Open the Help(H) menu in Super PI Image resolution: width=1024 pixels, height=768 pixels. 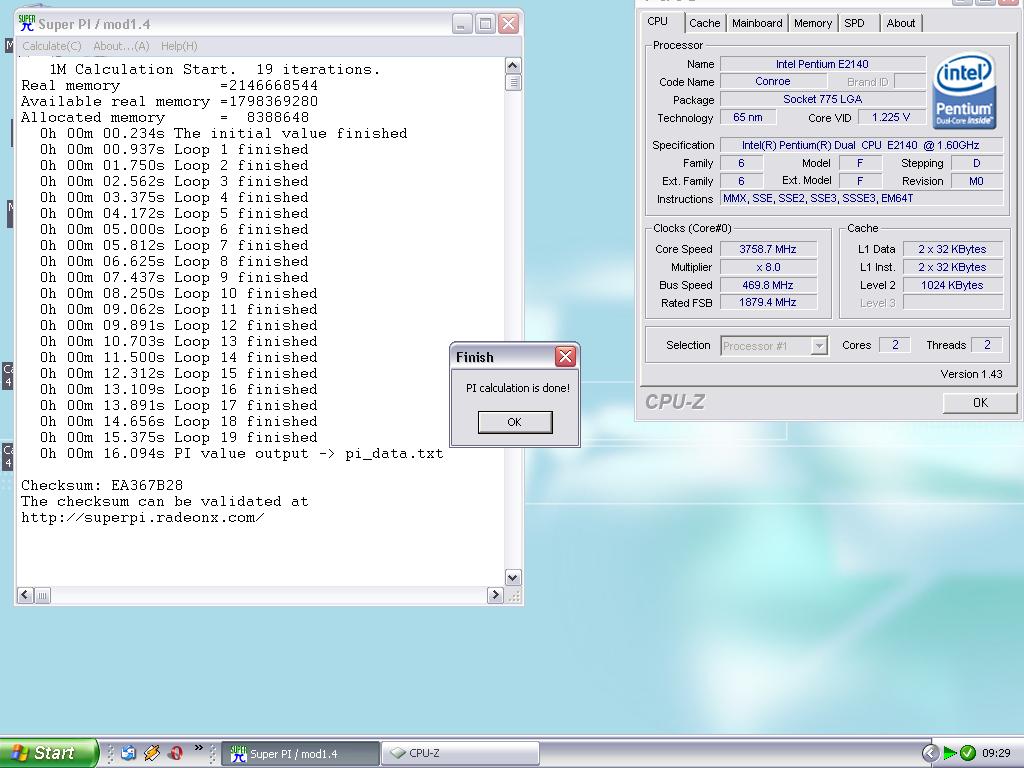(x=179, y=46)
